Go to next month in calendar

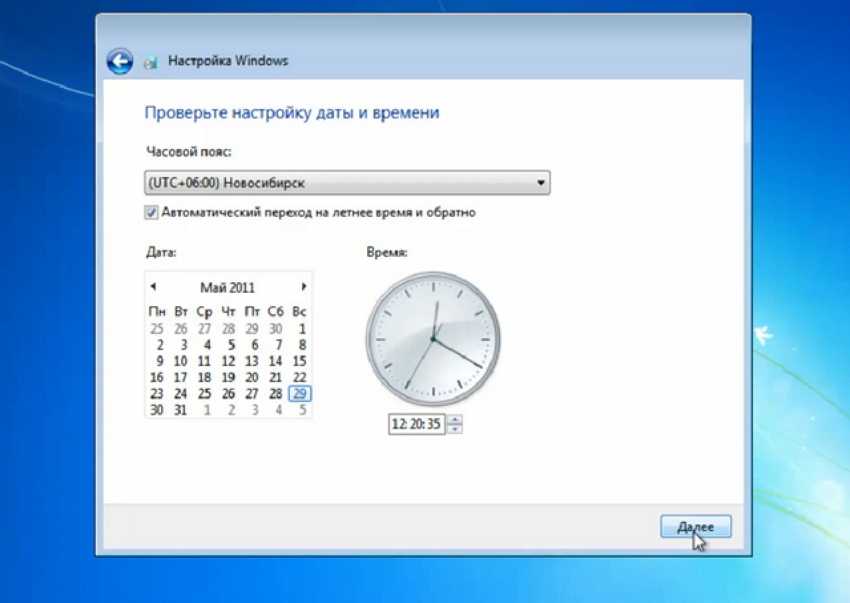point(304,287)
